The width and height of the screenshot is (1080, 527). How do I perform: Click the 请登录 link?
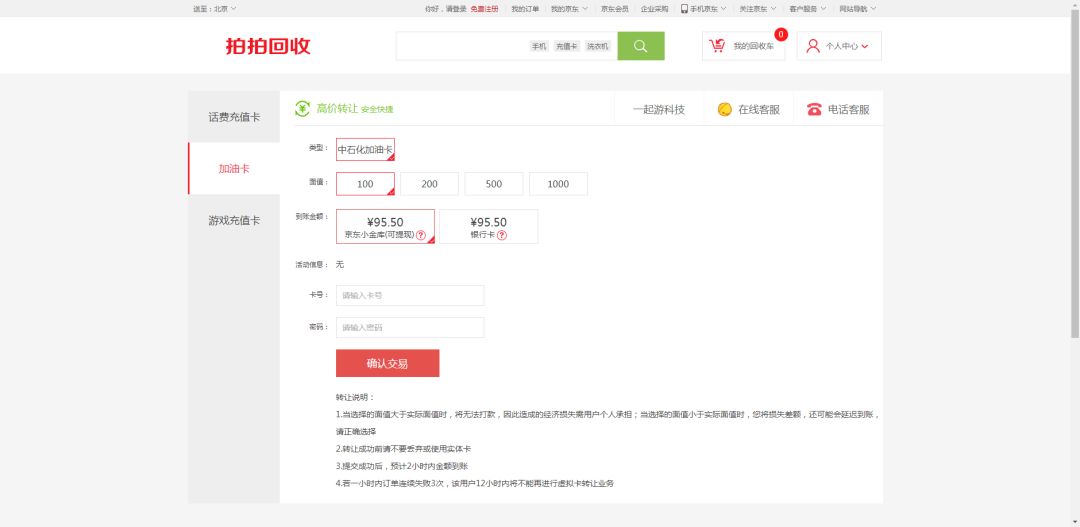tap(456, 9)
